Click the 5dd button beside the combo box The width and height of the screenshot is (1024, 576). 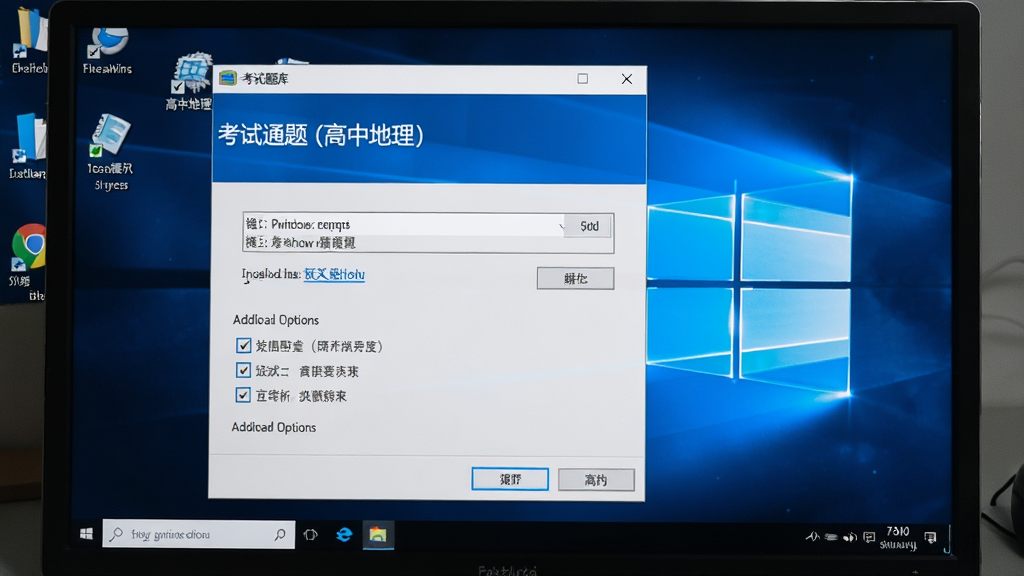click(589, 226)
